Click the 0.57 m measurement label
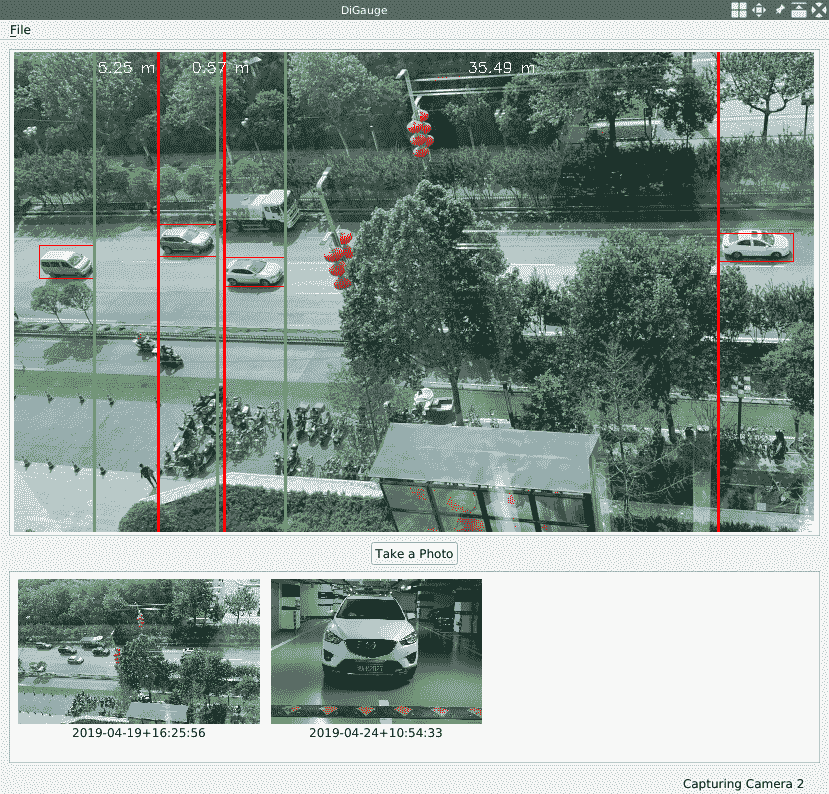 pyautogui.click(x=220, y=68)
